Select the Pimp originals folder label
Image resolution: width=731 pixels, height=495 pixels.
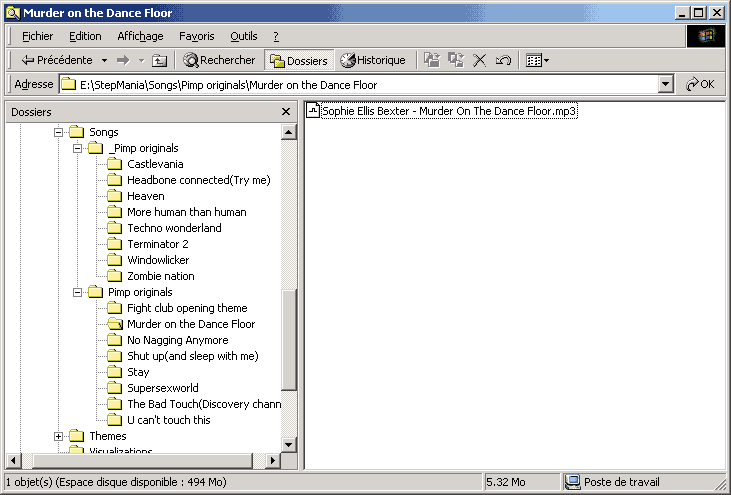tap(140, 292)
